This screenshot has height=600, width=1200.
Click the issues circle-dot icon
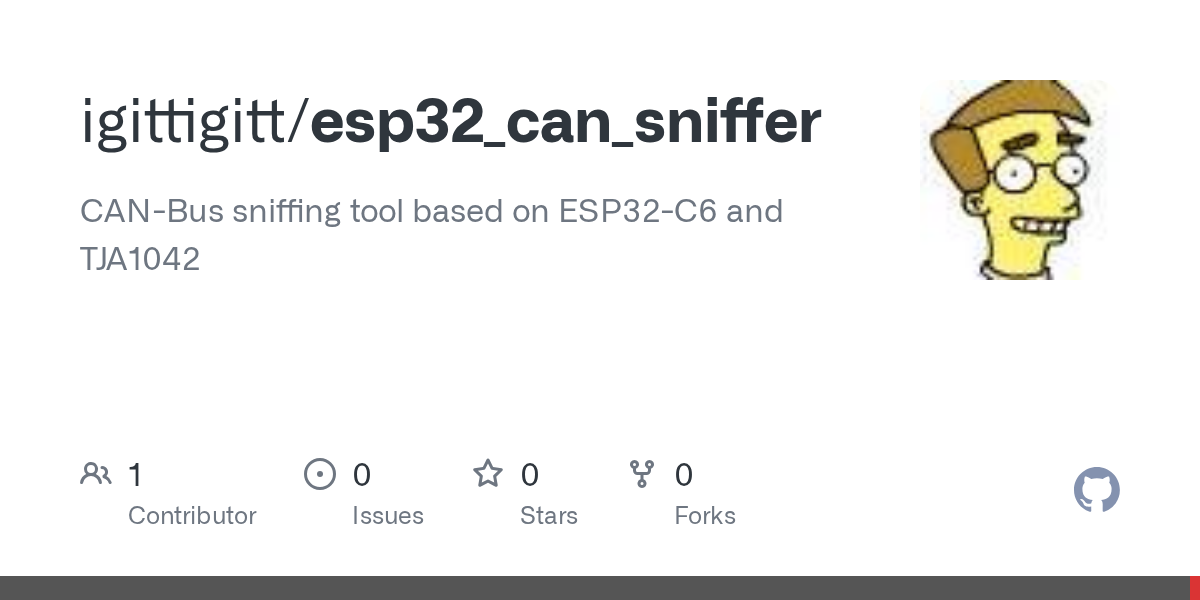[x=320, y=474]
